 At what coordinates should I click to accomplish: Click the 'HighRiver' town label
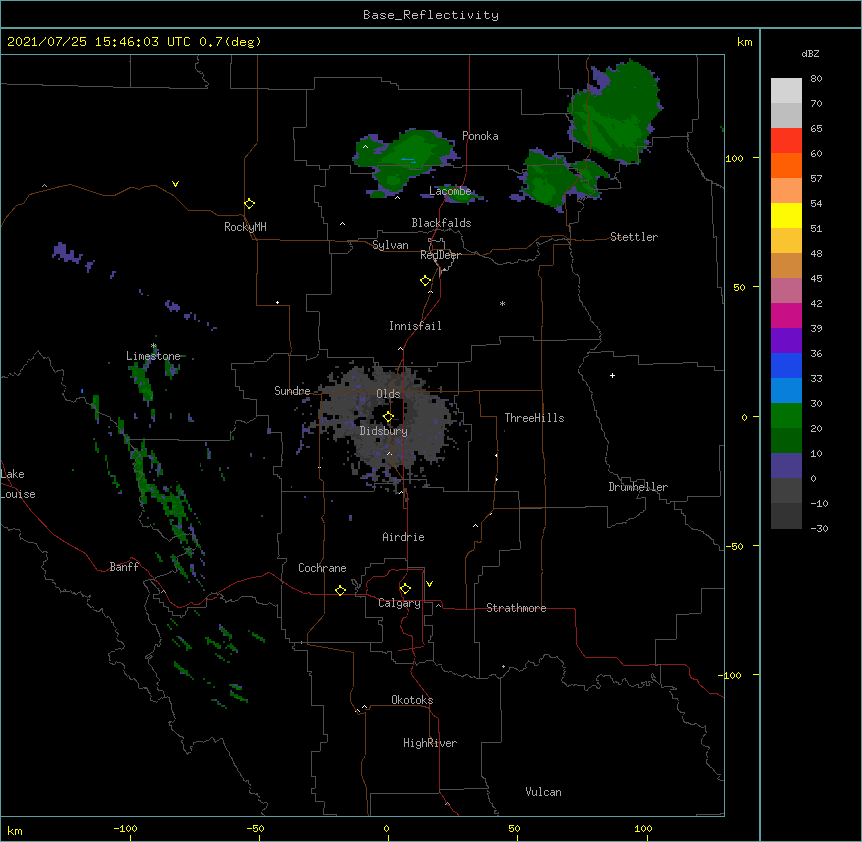430,743
